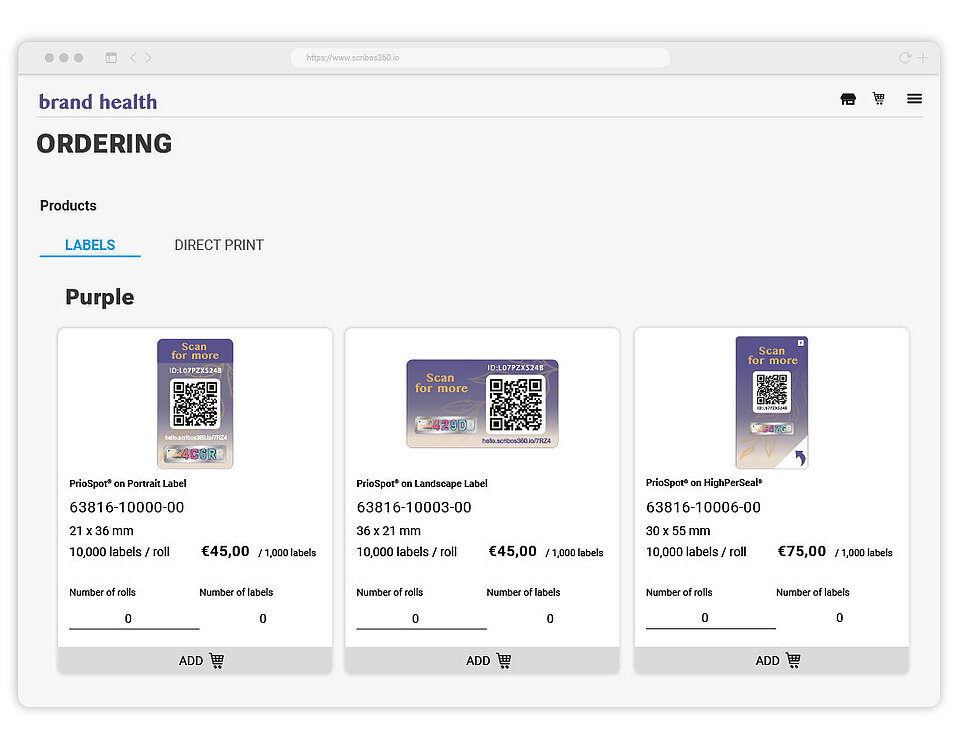Click the browser reload icon
955x744 pixels.
[x=905, y=58]
